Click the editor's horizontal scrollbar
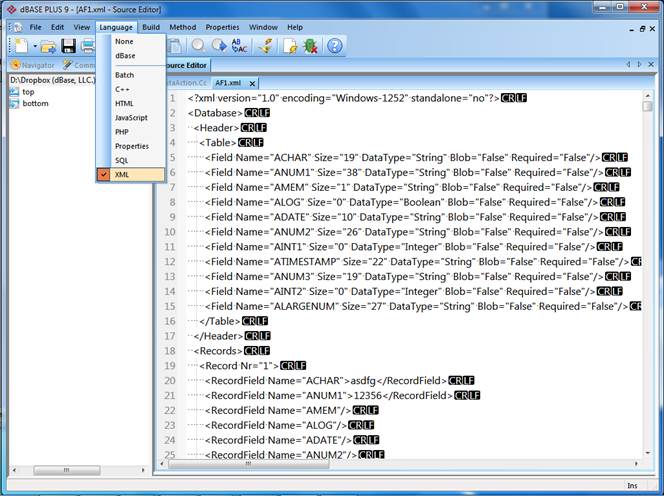The image size is (664, 496). (400, 464)
